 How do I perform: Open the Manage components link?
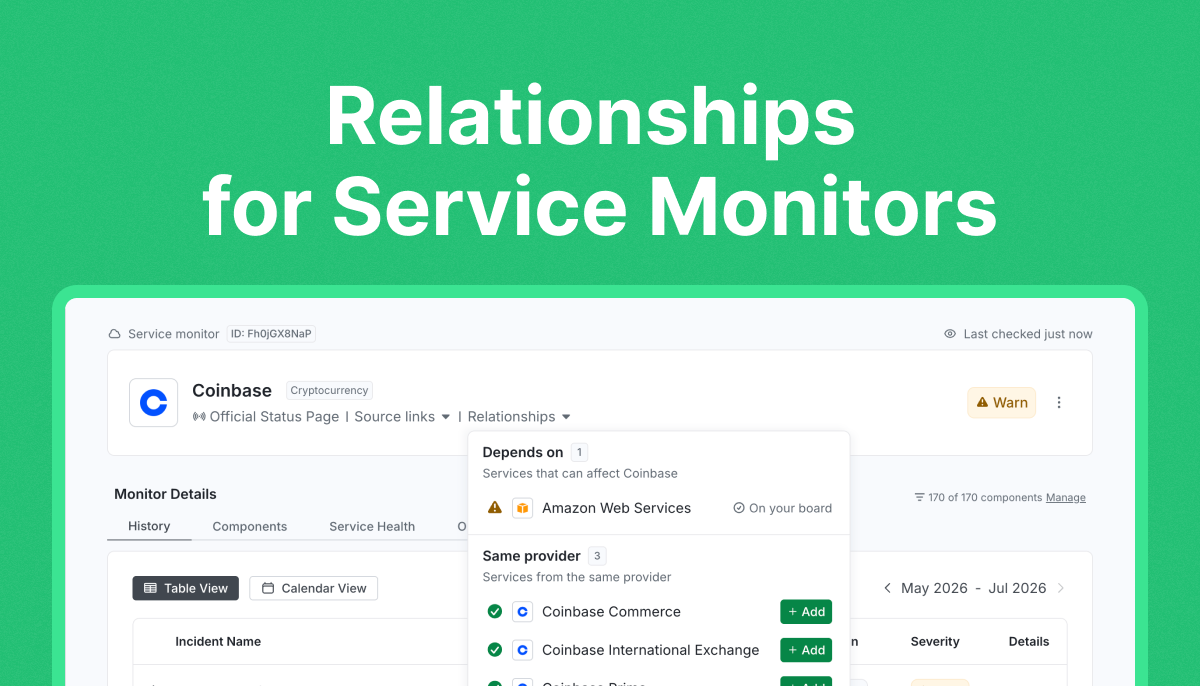(1066, 497)
